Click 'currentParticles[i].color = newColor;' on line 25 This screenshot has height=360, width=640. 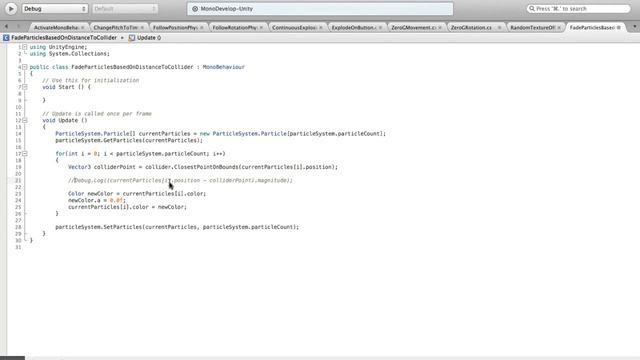127,207
